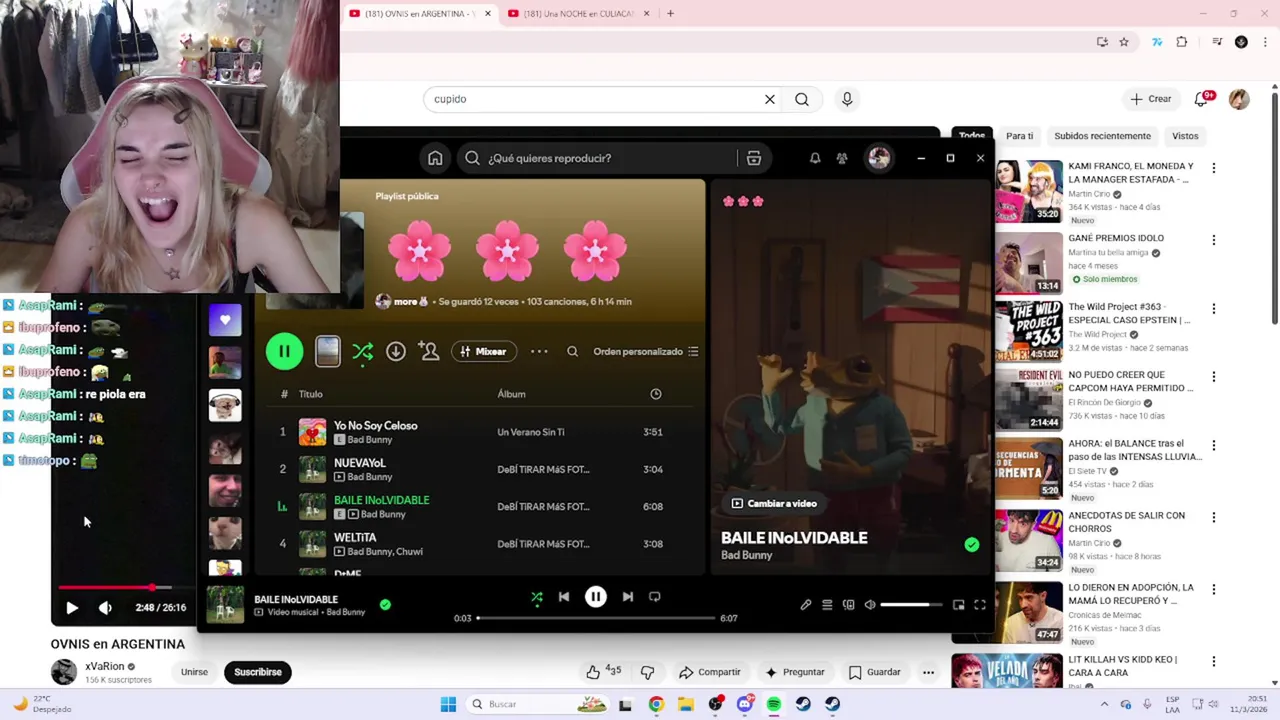Bookmark this page with star icon
Screen dimensions: 1280x720
click(1124, 42)
